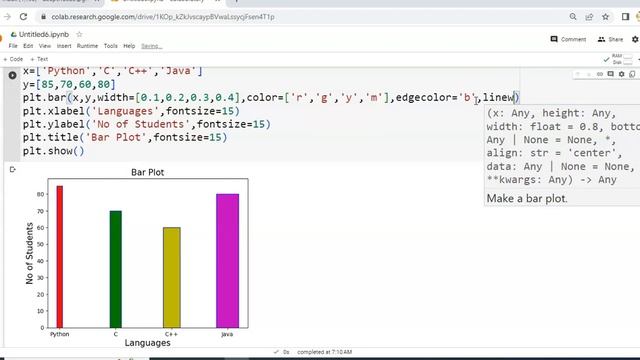Mirror cell in tab icon
640x360 pixels.
(x=632, y=74)
